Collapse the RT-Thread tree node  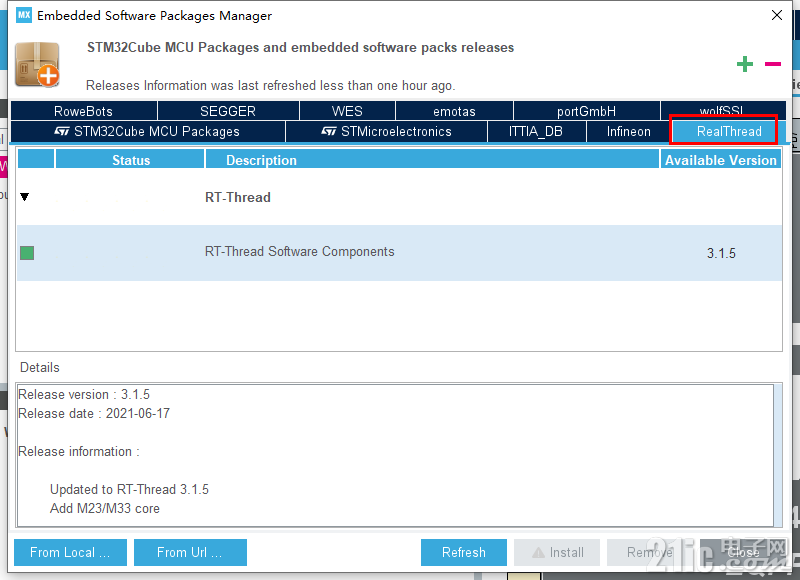click(x=24, y=197)
